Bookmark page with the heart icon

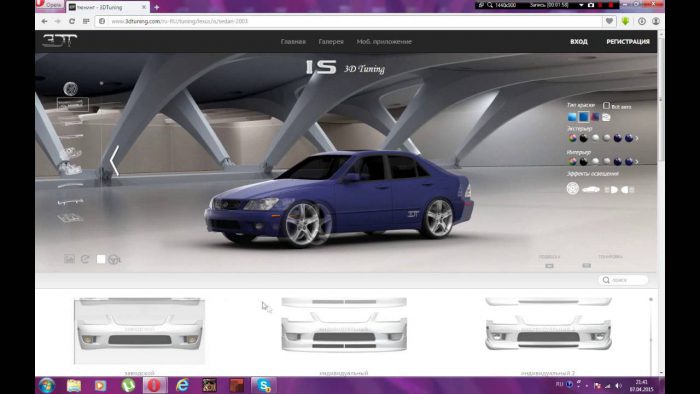(609, 21)
